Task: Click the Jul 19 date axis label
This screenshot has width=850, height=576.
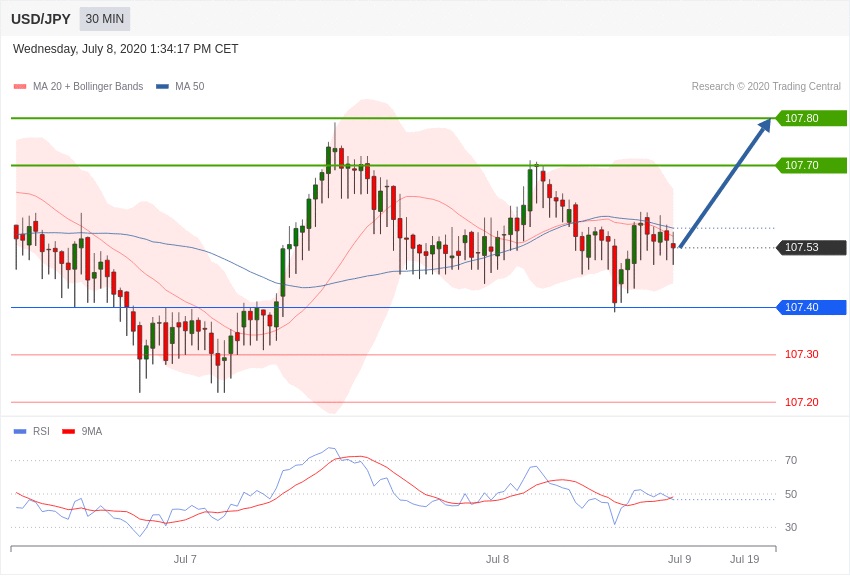Action: coord(744,559)
